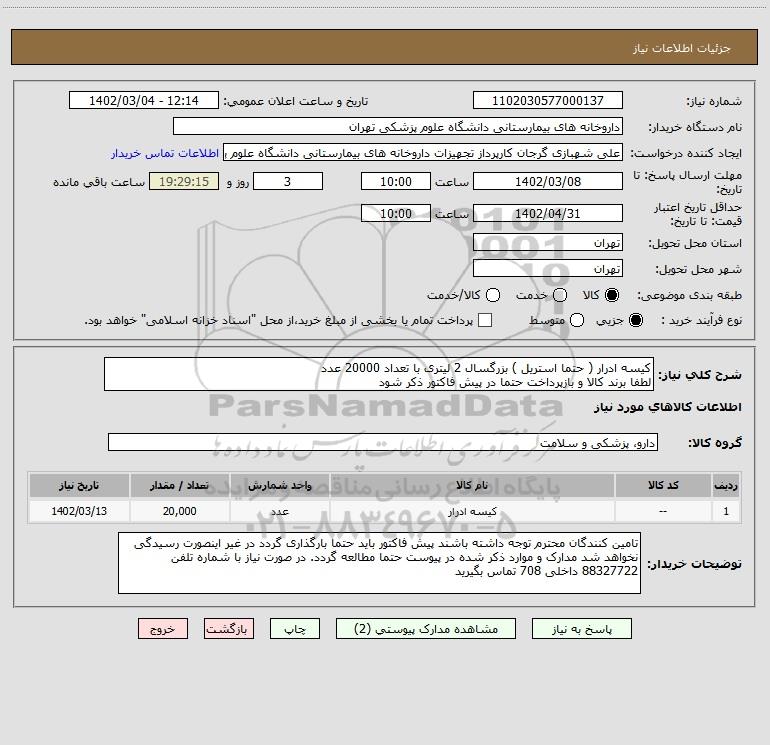This screenshot has width=770, height=745.
Task: Click table cell 'کیسه ادرار'
Action: 472,511
